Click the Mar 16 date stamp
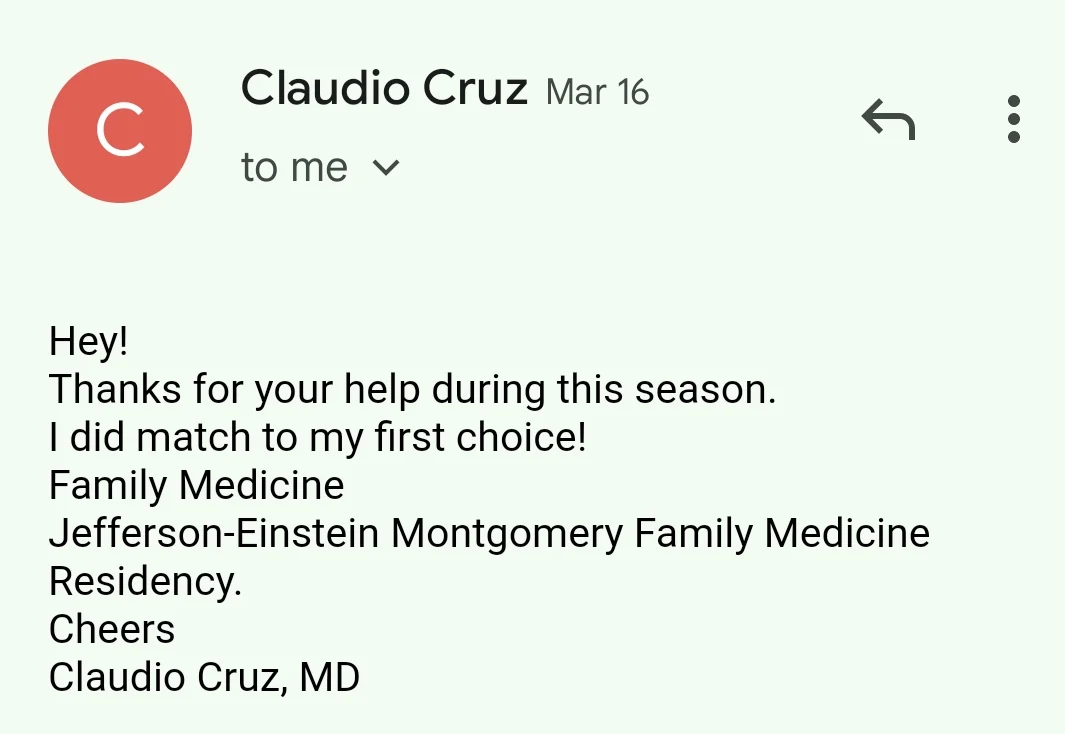The height and width of the screenshot is (734, 1065). click(x=598, y=92)
